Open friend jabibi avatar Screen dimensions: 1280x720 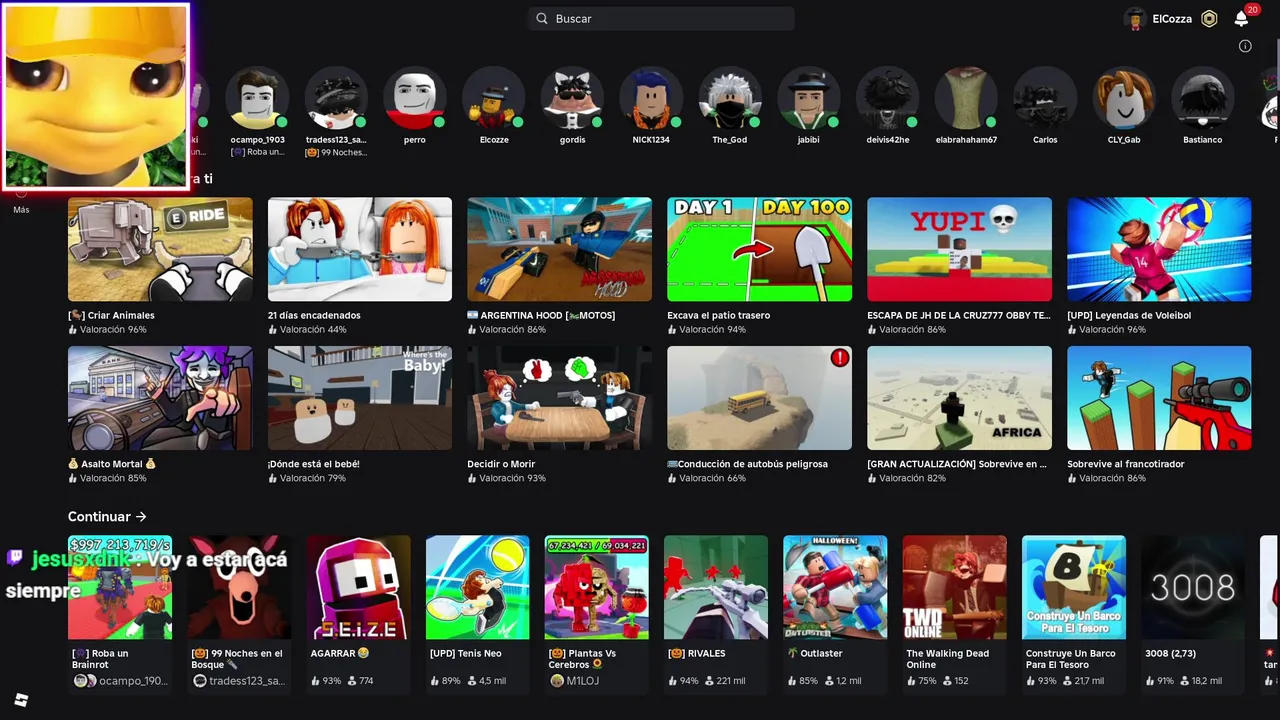pyautogui.click(x=809, y=98)
